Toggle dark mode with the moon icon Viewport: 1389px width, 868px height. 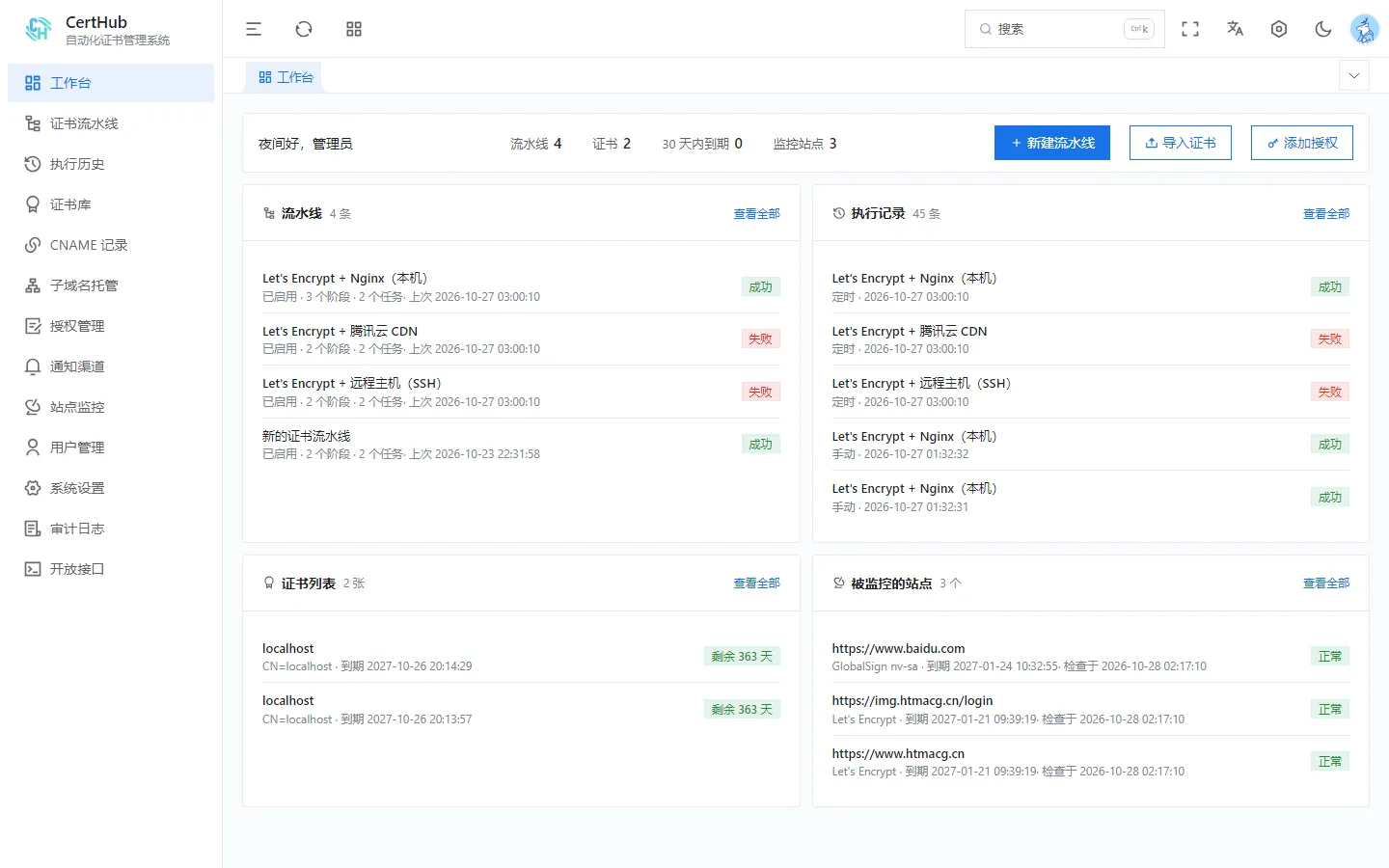click(x=1323, y=29)
